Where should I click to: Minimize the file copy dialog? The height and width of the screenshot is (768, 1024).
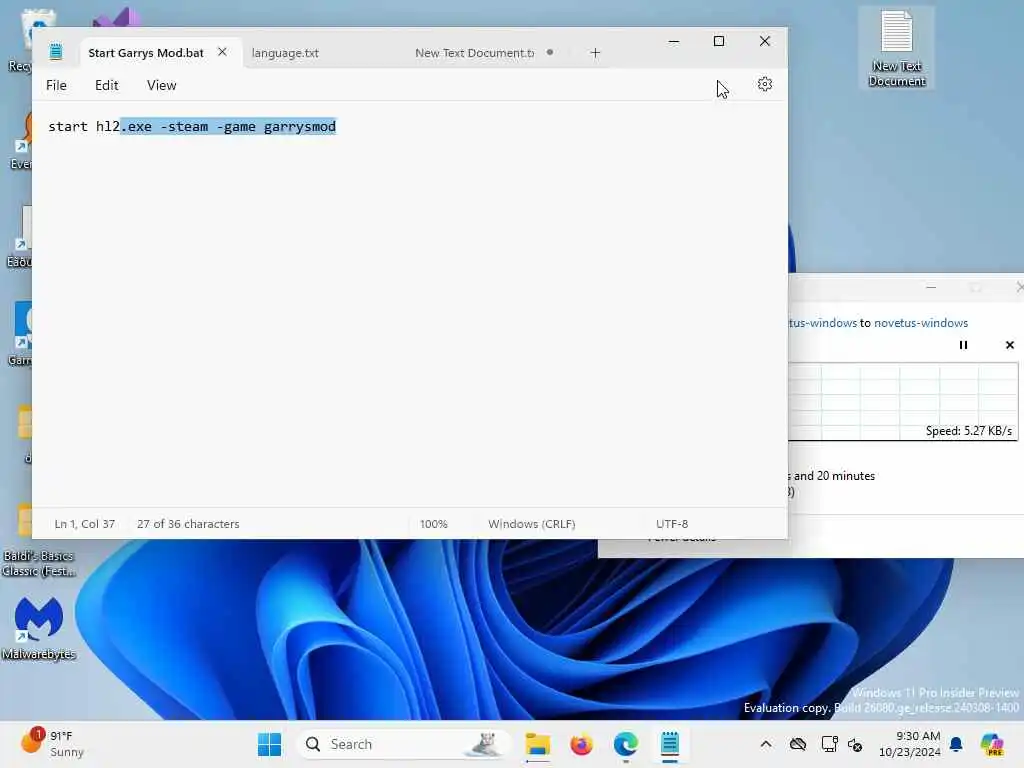click(x=931, y=287)
